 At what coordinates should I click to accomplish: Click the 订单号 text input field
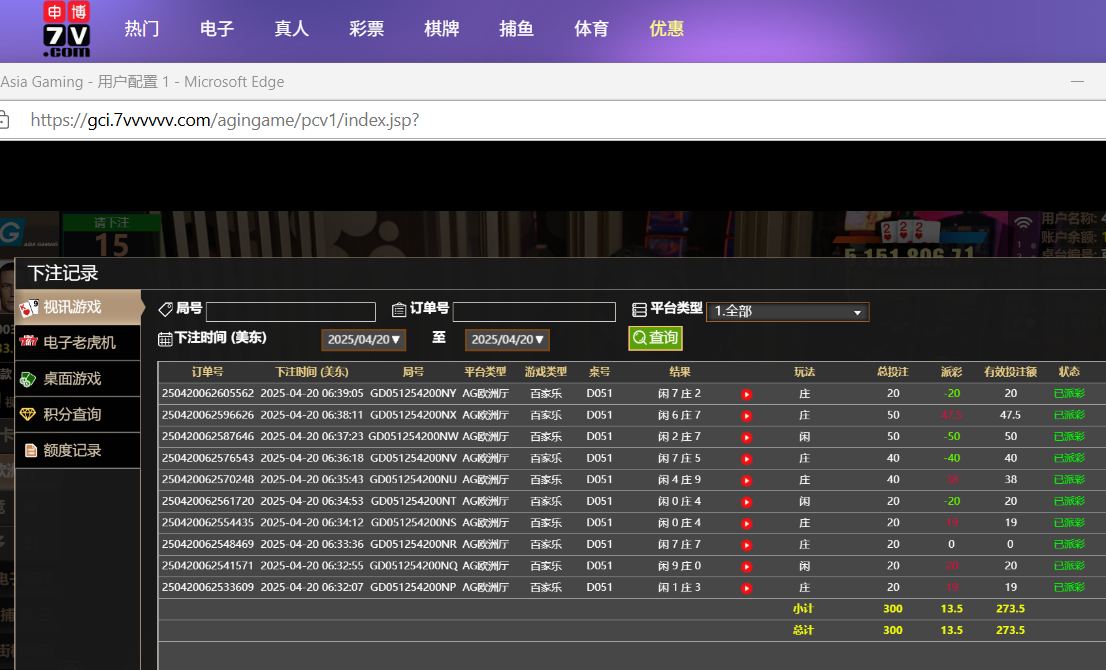(x=534, y=312)
